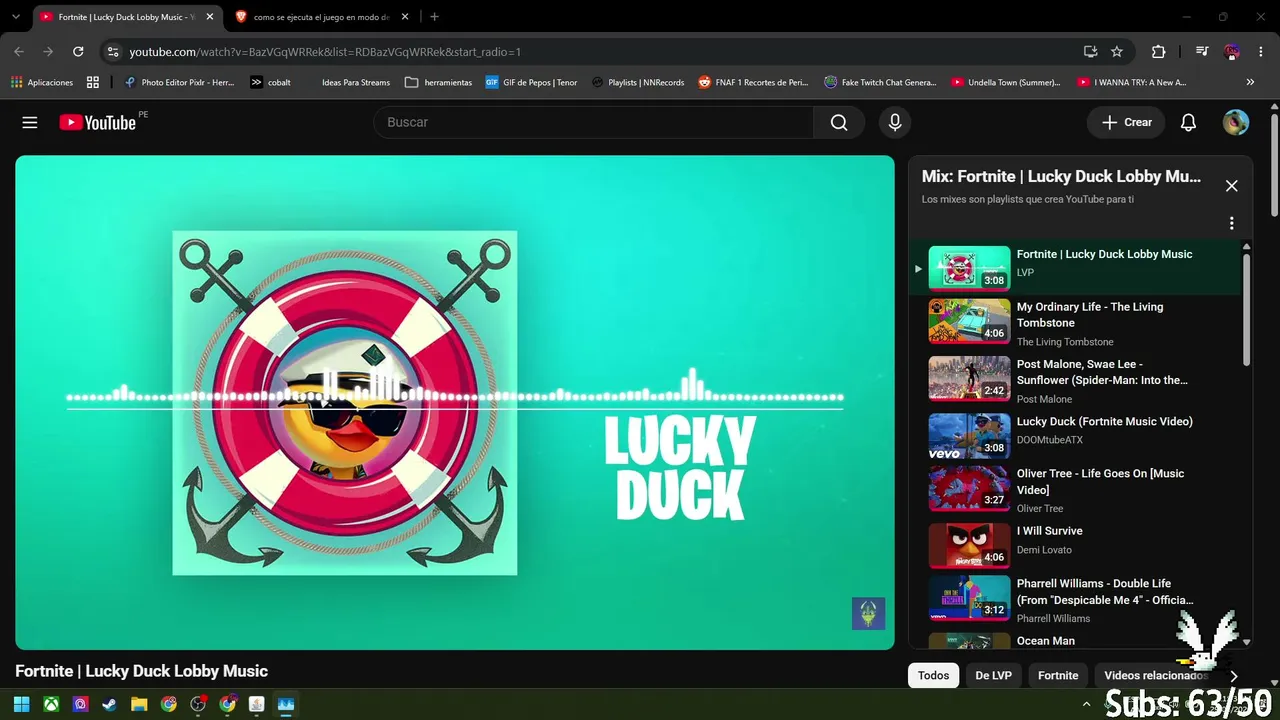
Task: Click the search magnifier button
Action: click(x=839, y=122)
